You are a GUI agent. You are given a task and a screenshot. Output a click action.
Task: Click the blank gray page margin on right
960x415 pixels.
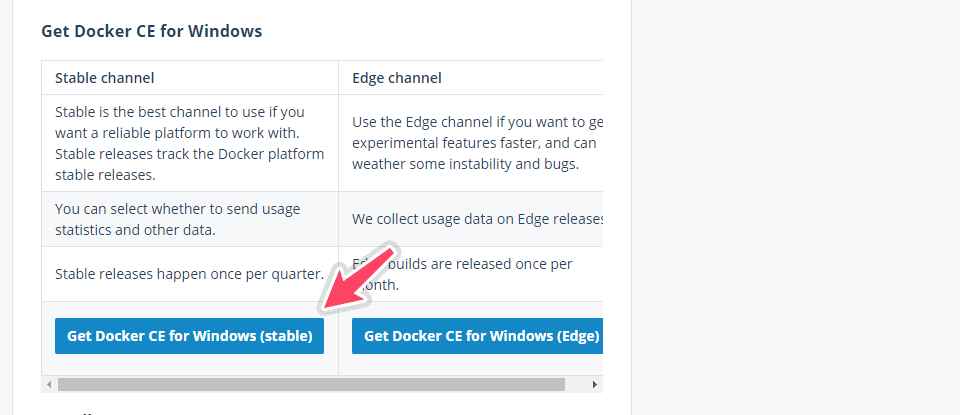coord(796,208)
